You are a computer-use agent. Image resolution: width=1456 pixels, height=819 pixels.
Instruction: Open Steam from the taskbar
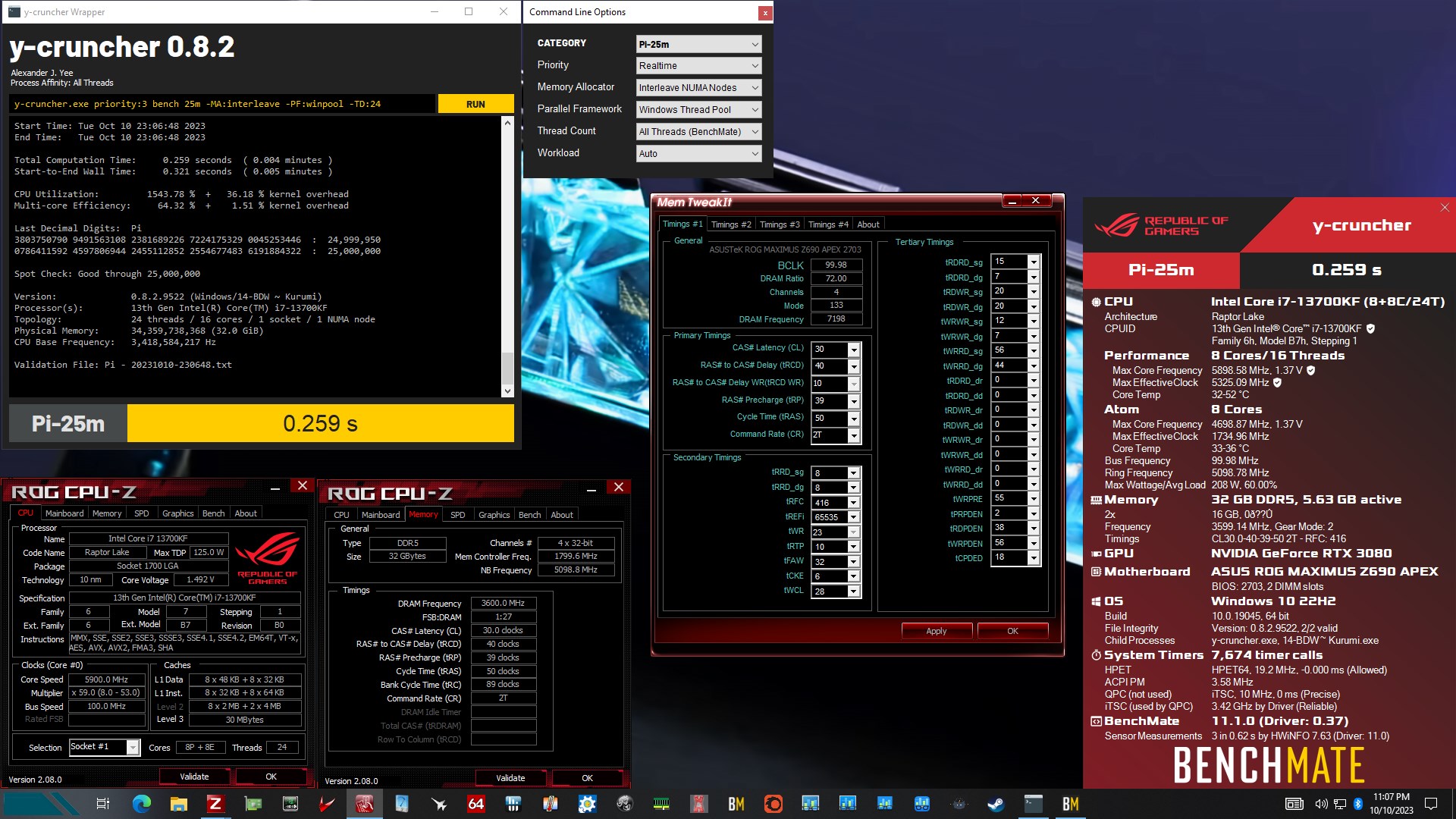tap(996, 804)
